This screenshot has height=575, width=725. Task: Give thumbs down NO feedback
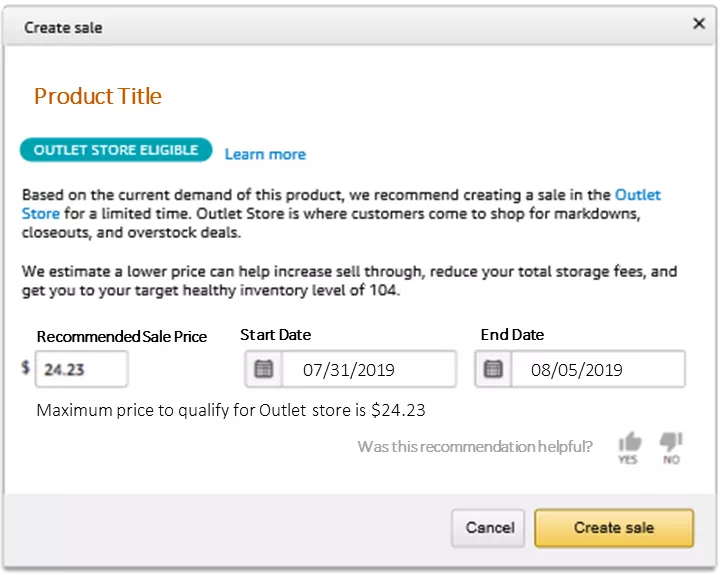[671, 446]
